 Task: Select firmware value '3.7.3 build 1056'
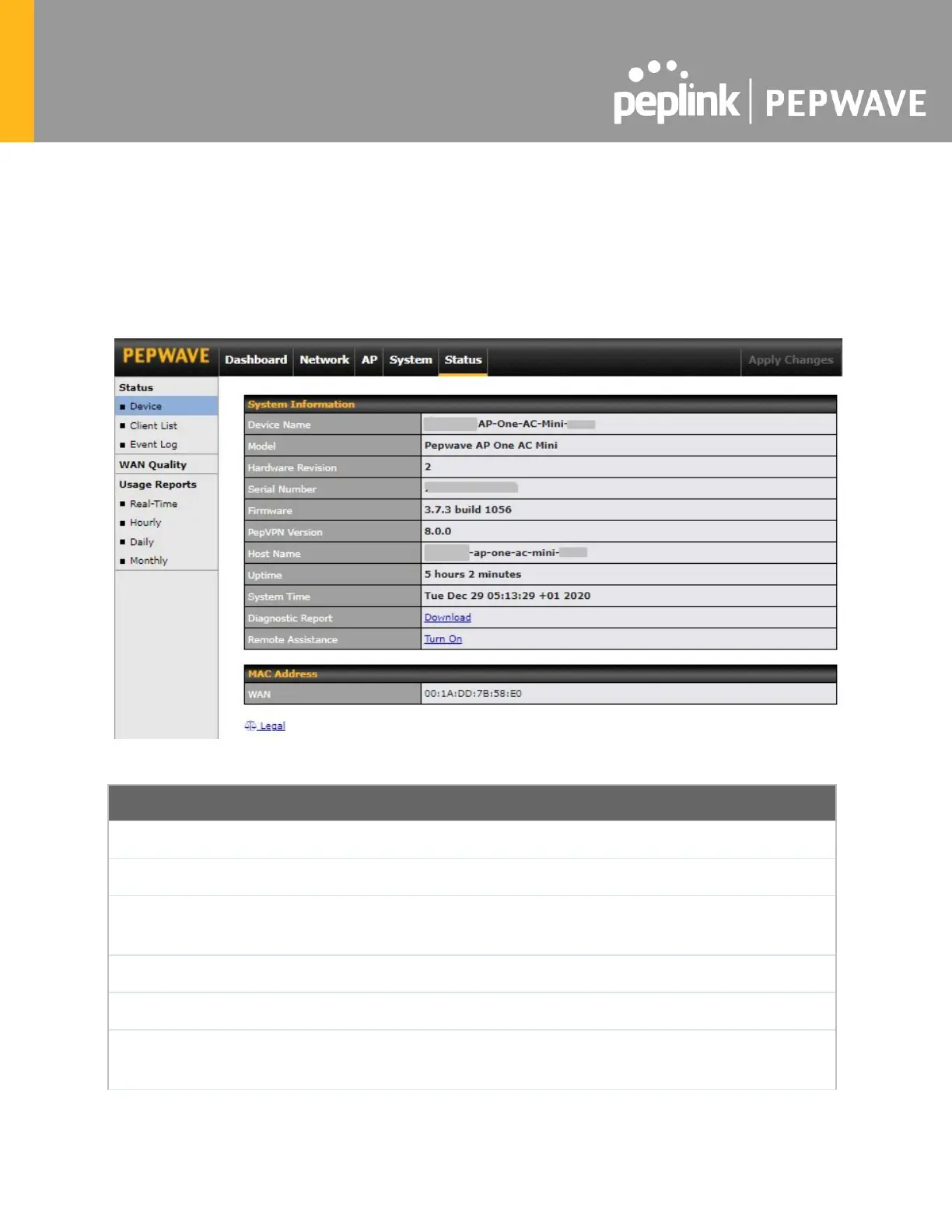(467, 509)
